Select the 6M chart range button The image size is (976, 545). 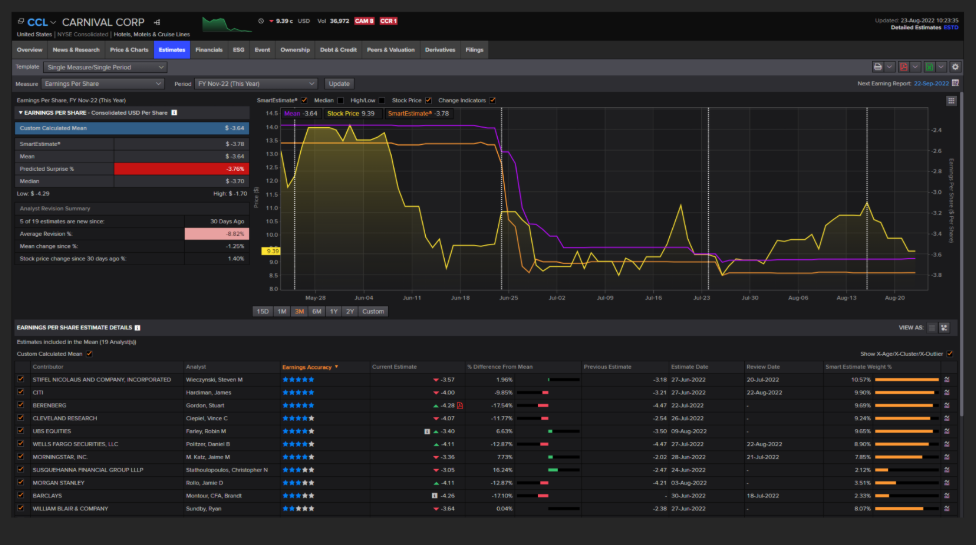click(316, 311)
